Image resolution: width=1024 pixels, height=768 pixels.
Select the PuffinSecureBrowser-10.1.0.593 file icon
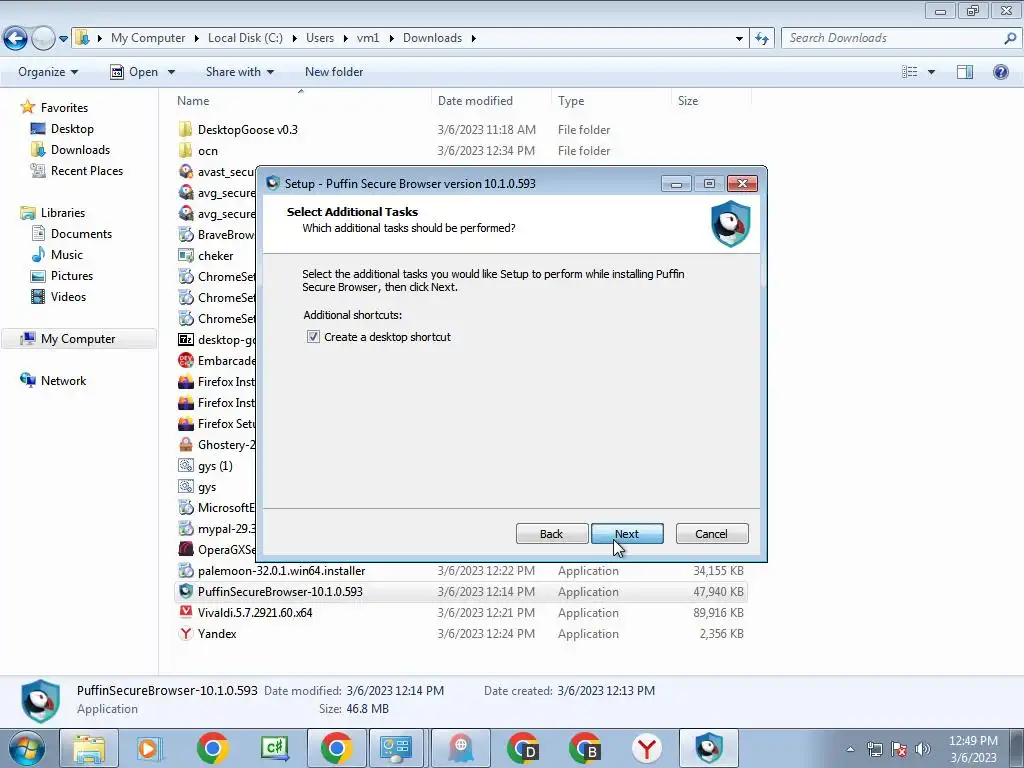186,592
